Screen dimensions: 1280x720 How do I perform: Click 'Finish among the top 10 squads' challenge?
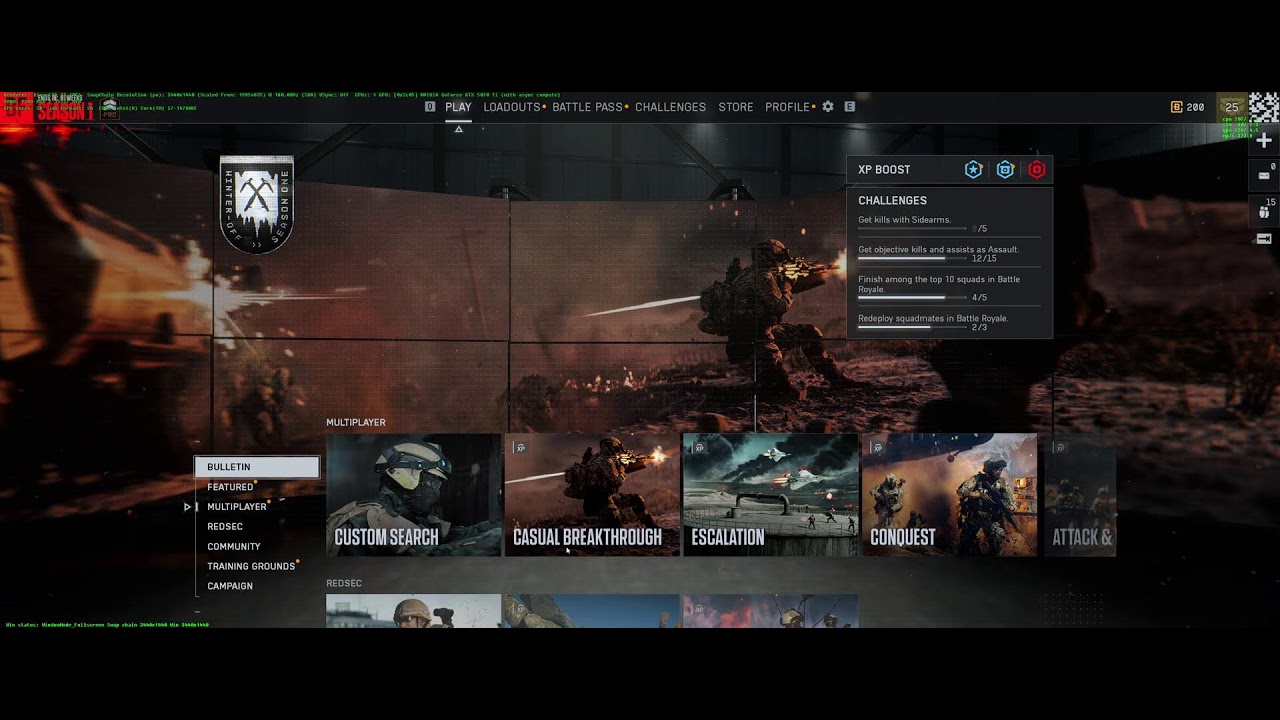coord(939,284)
